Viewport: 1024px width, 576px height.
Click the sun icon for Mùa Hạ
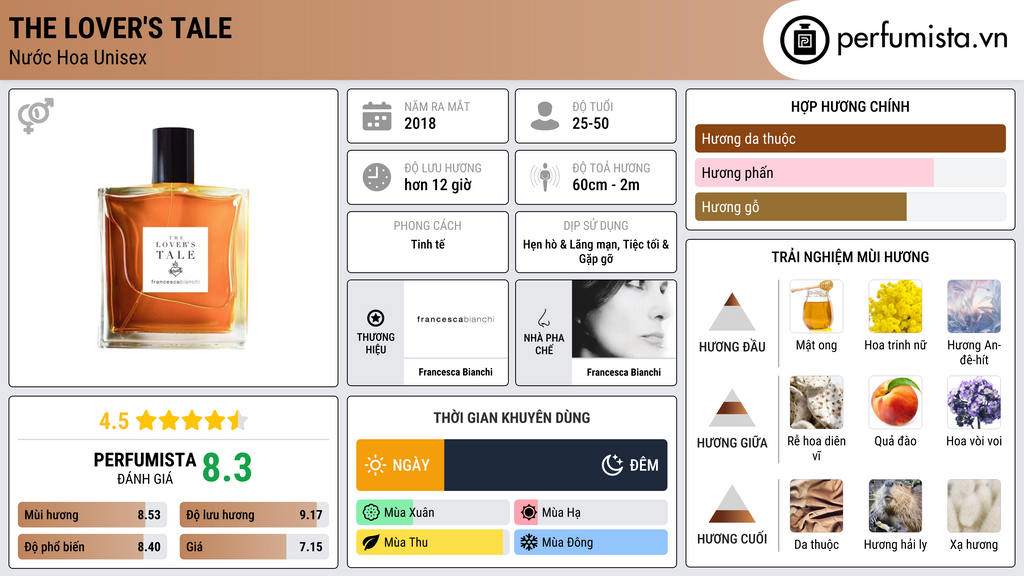528,513
